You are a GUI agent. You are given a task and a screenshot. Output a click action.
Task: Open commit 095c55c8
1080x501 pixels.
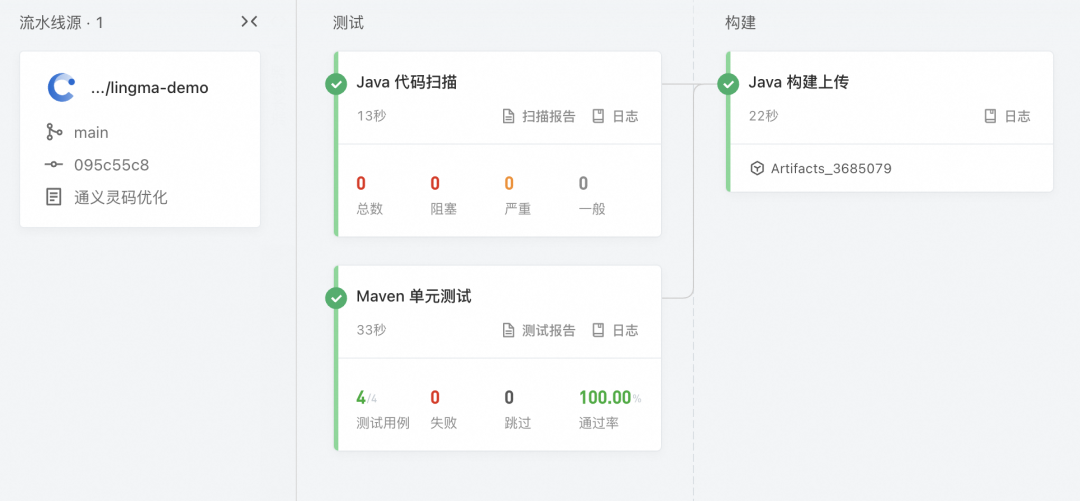click(x=111, y=165)
